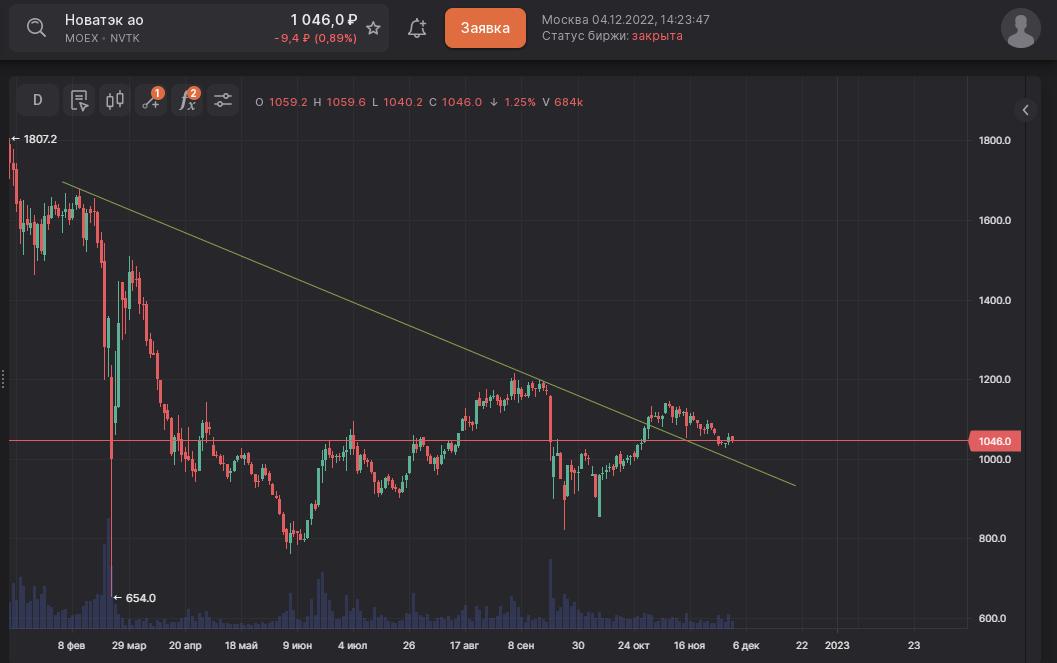Click the instrument search magnifier icon

35,27
